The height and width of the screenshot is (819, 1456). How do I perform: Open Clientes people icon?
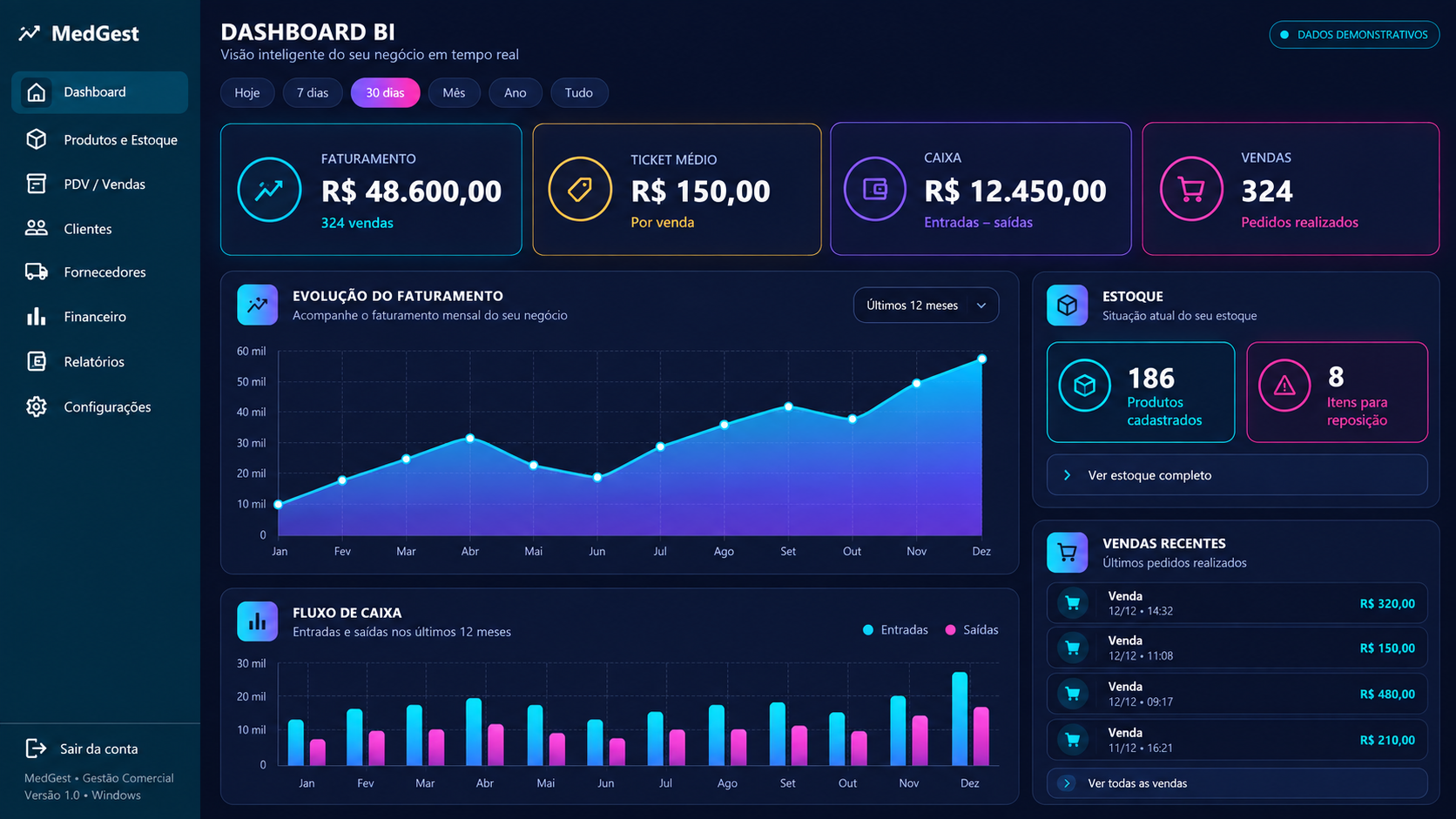tap(36, 228)
